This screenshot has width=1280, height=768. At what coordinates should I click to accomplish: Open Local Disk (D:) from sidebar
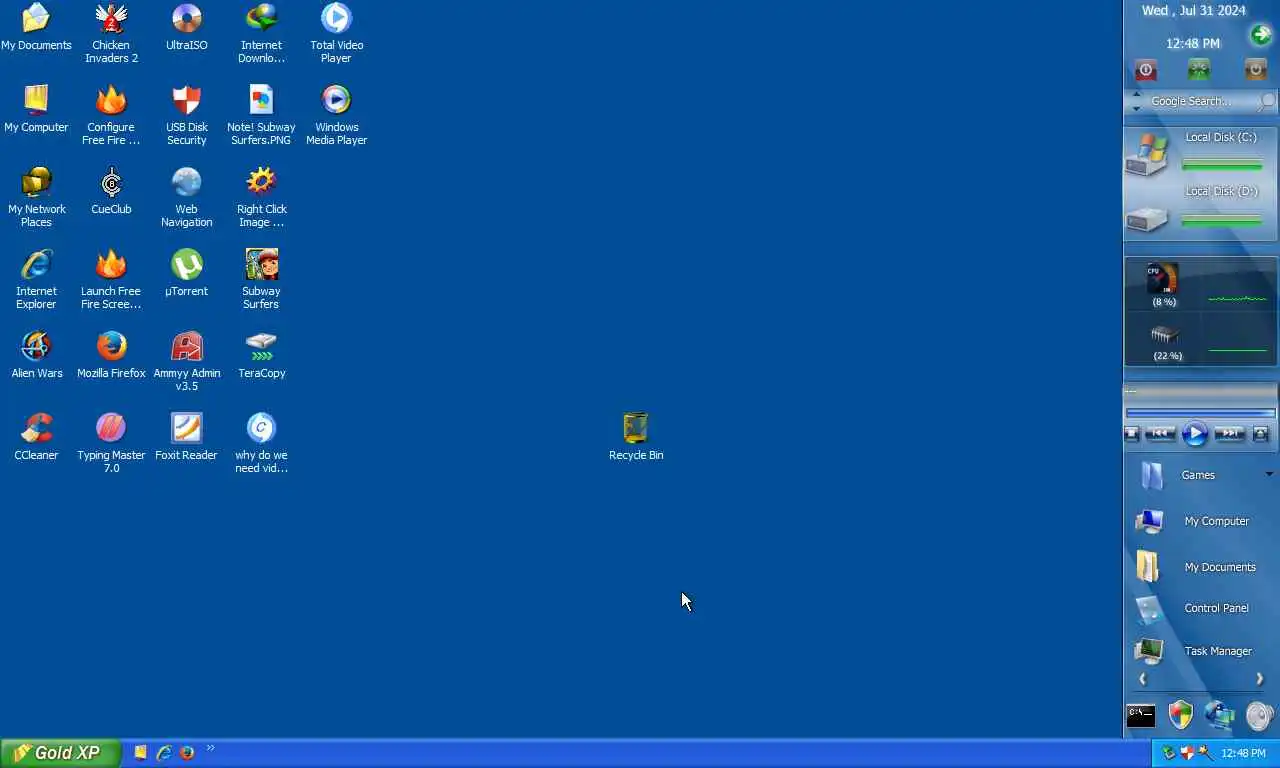tap(1200, 210)
